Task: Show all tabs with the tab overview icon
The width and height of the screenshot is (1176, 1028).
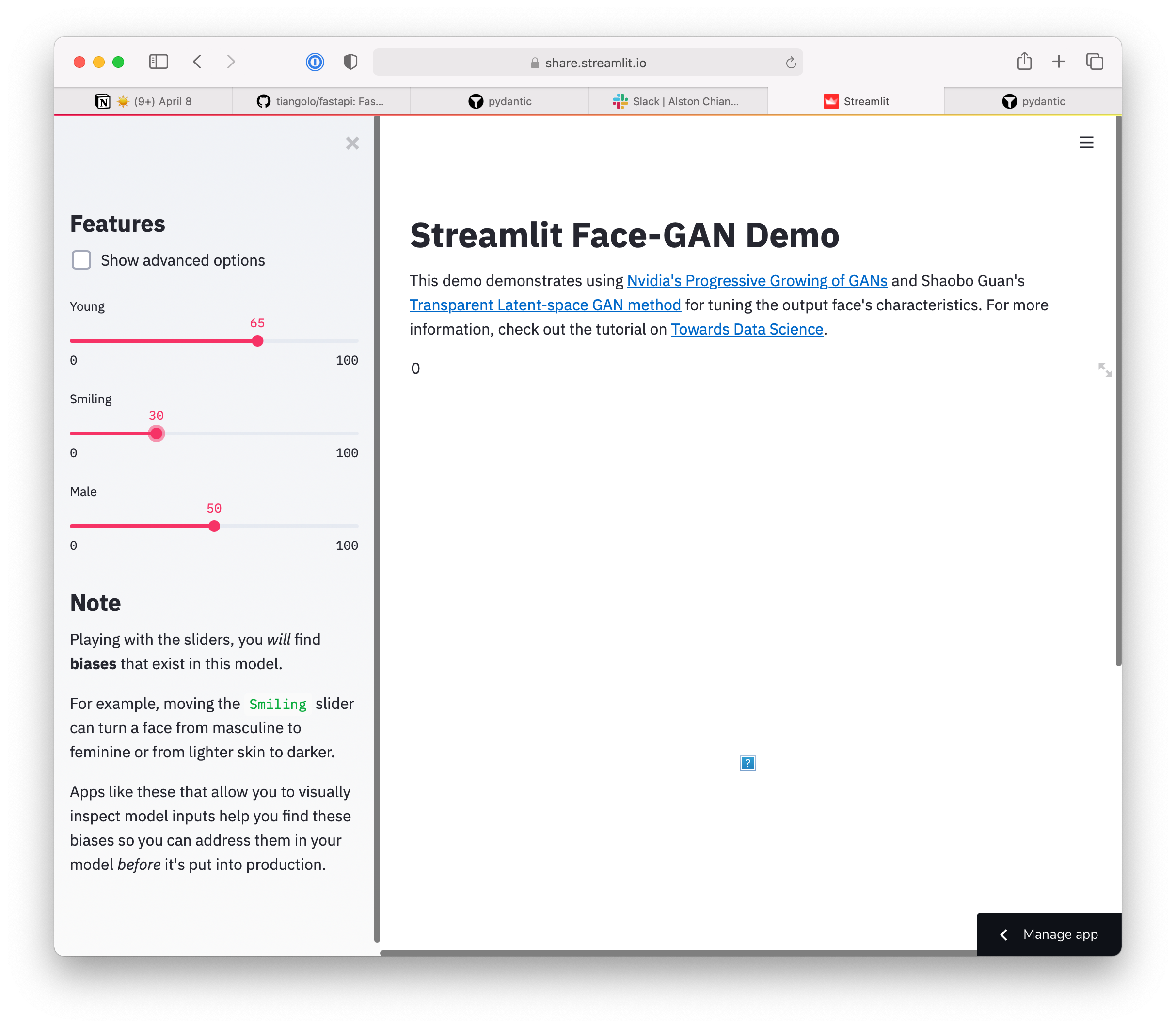Action: click(x=1095, y=62)
